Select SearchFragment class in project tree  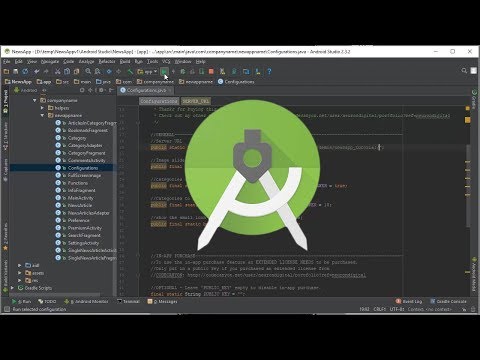(84, 235)
